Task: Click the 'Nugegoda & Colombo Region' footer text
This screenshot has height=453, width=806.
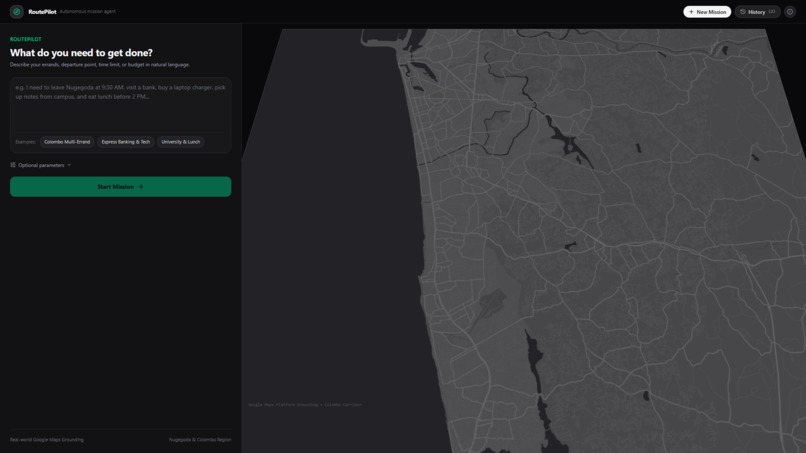Action: 200,440
